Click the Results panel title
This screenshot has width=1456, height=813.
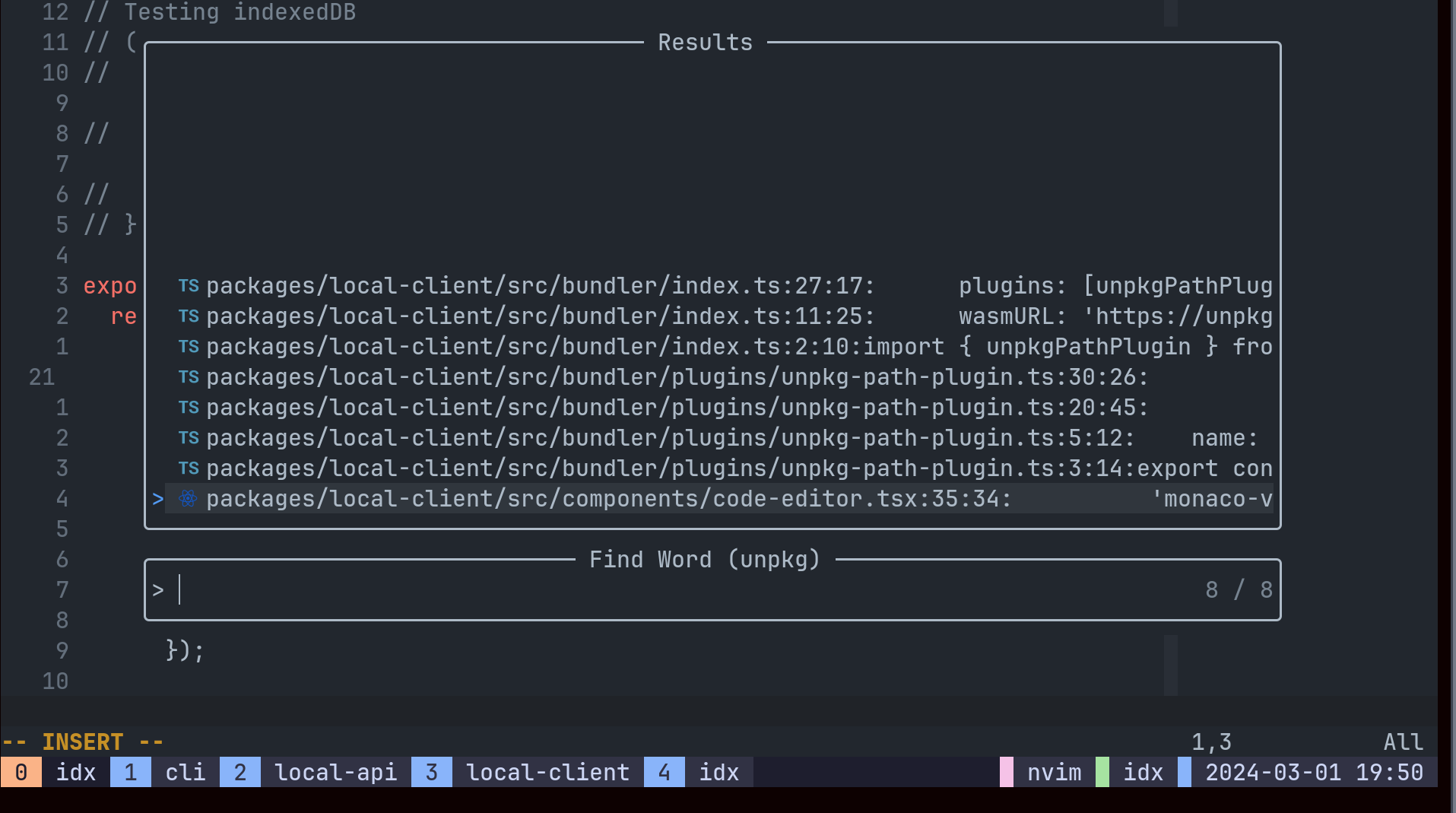(x=705, y=43)
